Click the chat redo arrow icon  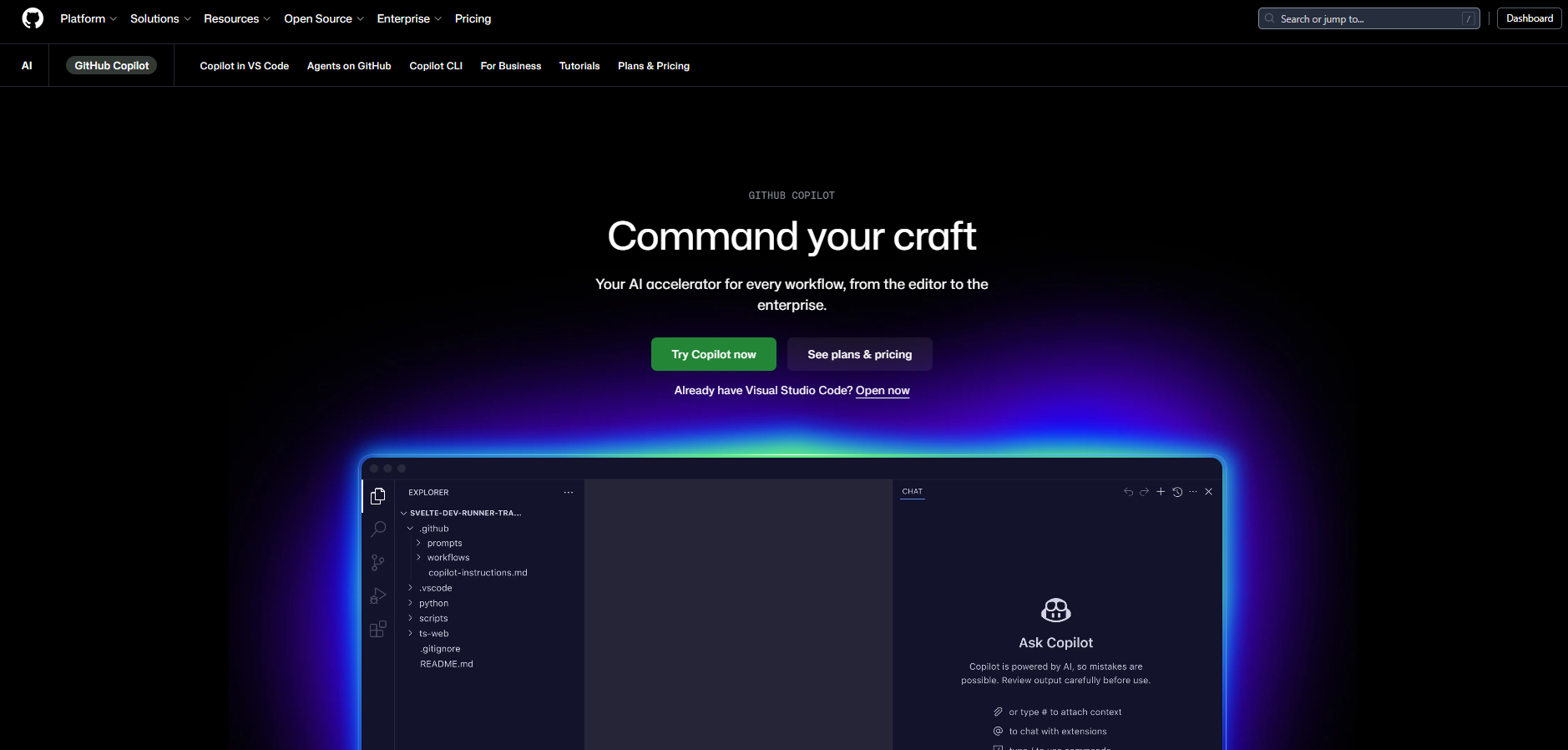pyautogui.click(x=1145, y=492)
